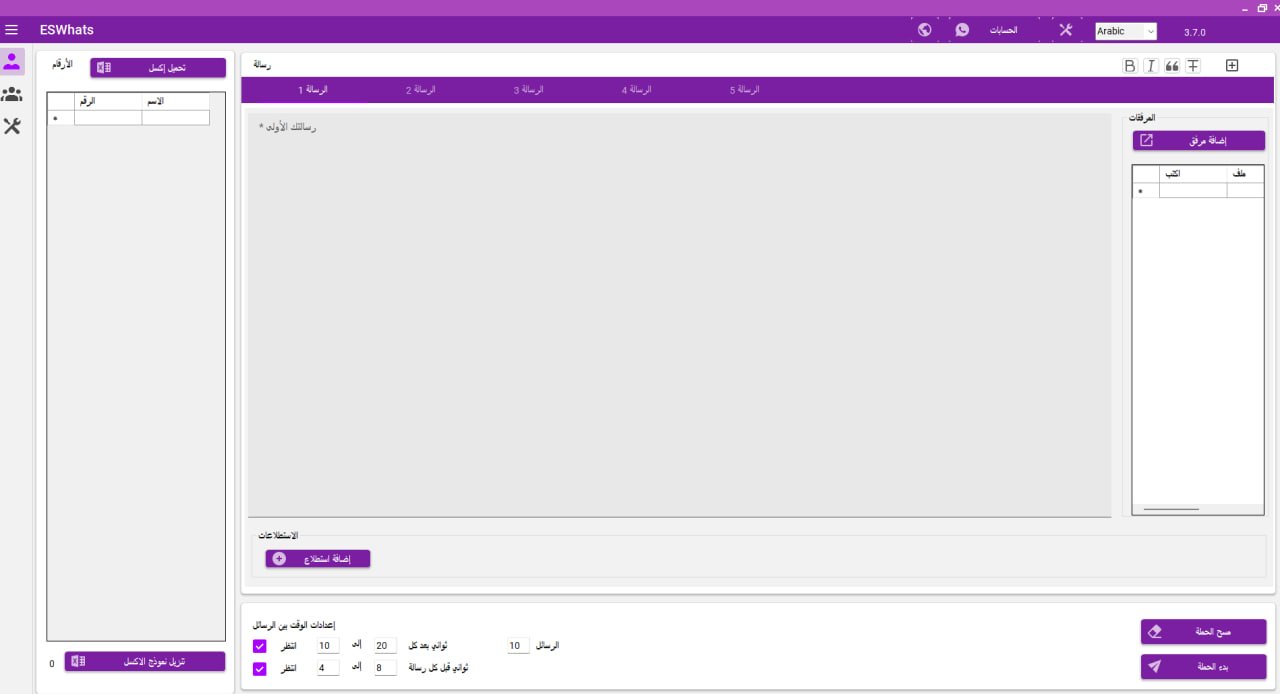Apply bold formatting to the message
The height and width of the screenshot is (694, 1280).
(x=1129, y=65)
